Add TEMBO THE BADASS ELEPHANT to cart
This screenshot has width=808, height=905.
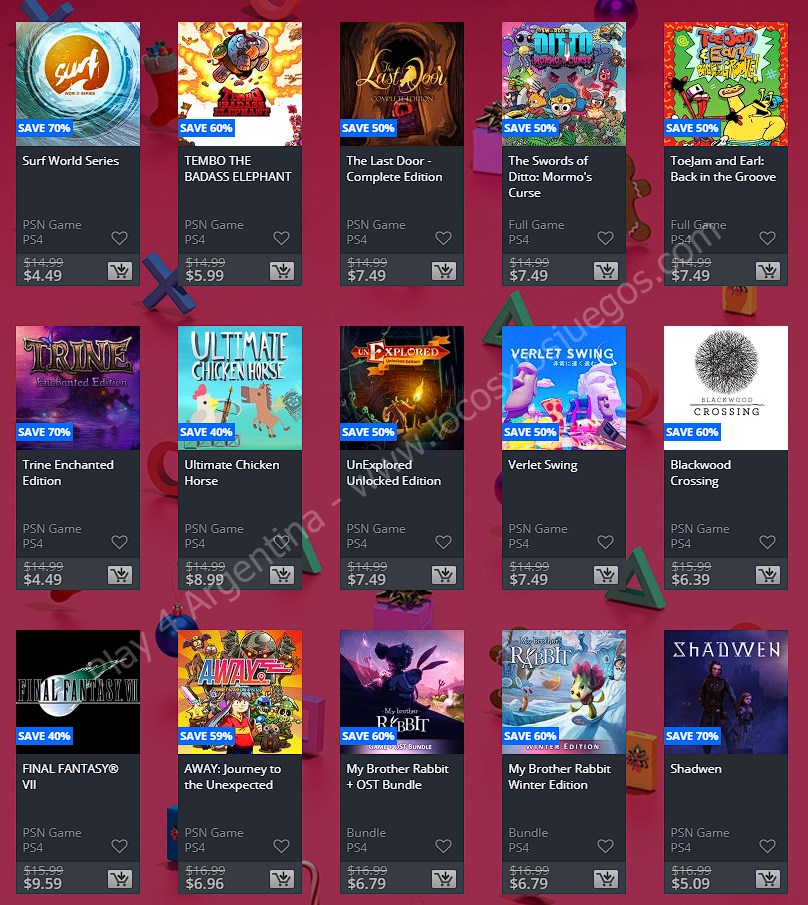point(282,271)
